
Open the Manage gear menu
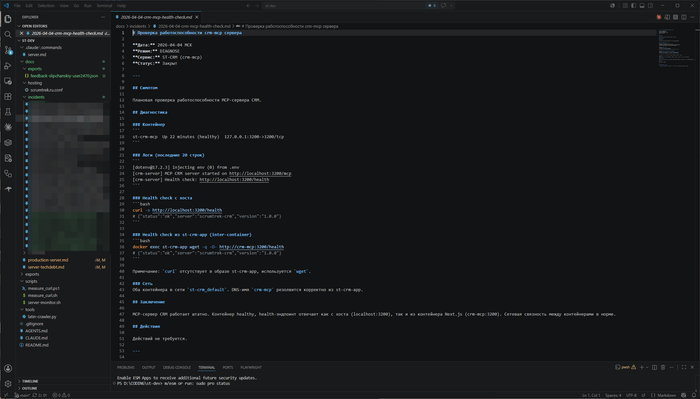click(8, 383)
